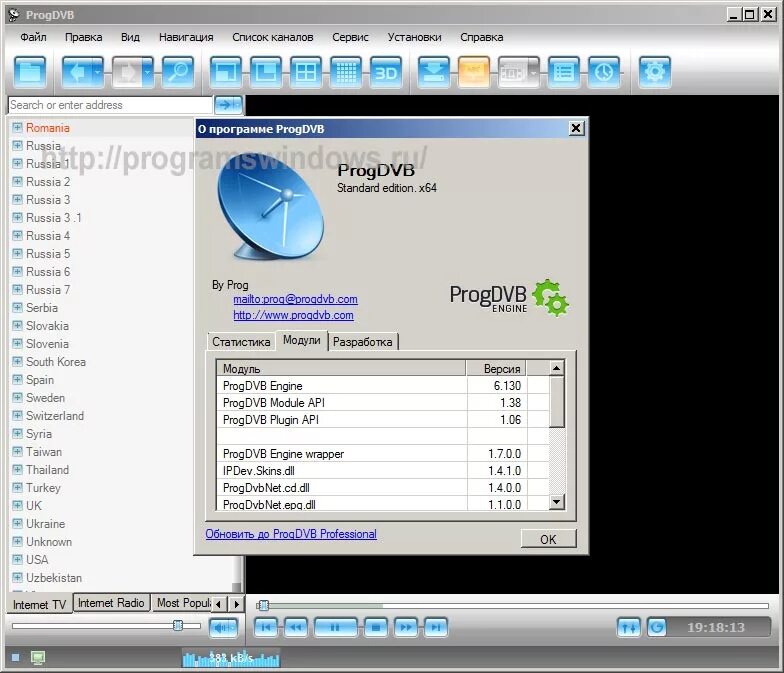This screenshot has height=673, width=784.
Task: Expand the Turkey channel group
Action: pos(18,488)
